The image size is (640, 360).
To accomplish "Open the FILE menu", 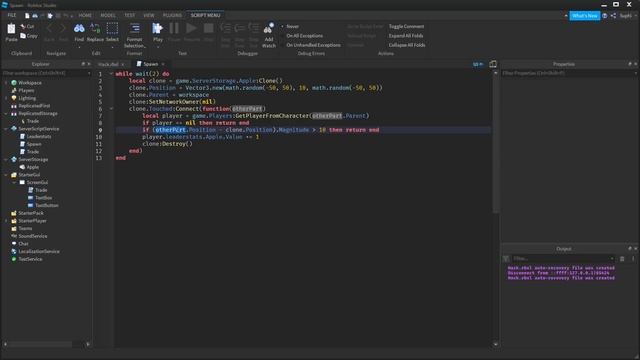I will [x=12, y=15].
